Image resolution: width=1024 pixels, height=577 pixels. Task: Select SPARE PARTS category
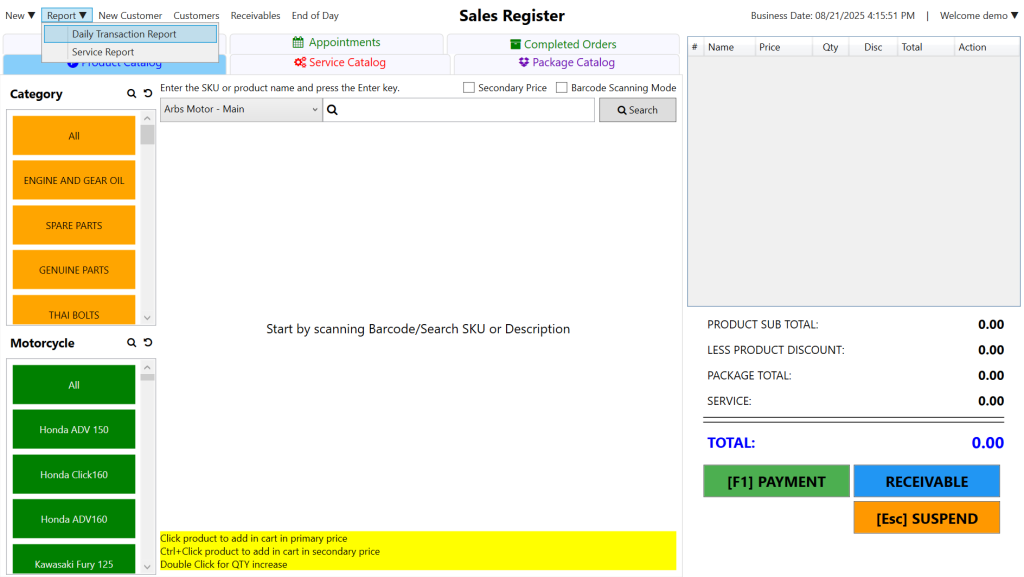coord(74,225)
